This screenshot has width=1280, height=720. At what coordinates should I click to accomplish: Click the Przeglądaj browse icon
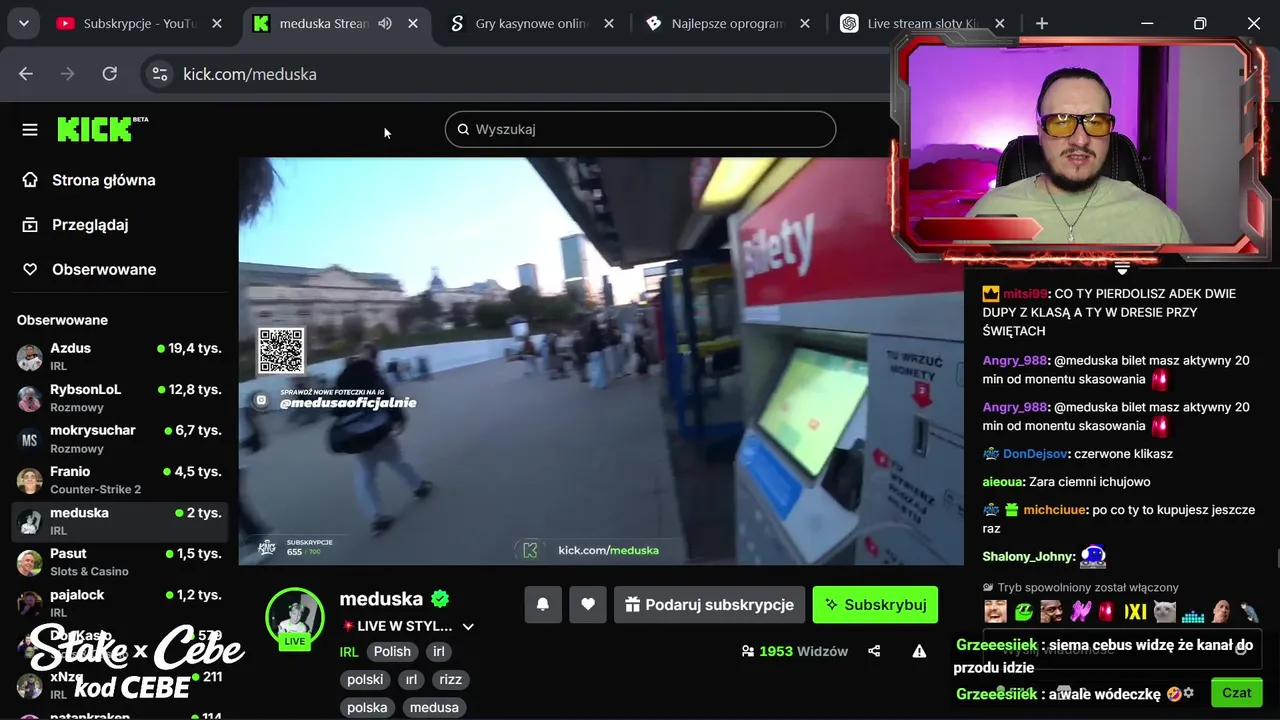coord(30,225)
